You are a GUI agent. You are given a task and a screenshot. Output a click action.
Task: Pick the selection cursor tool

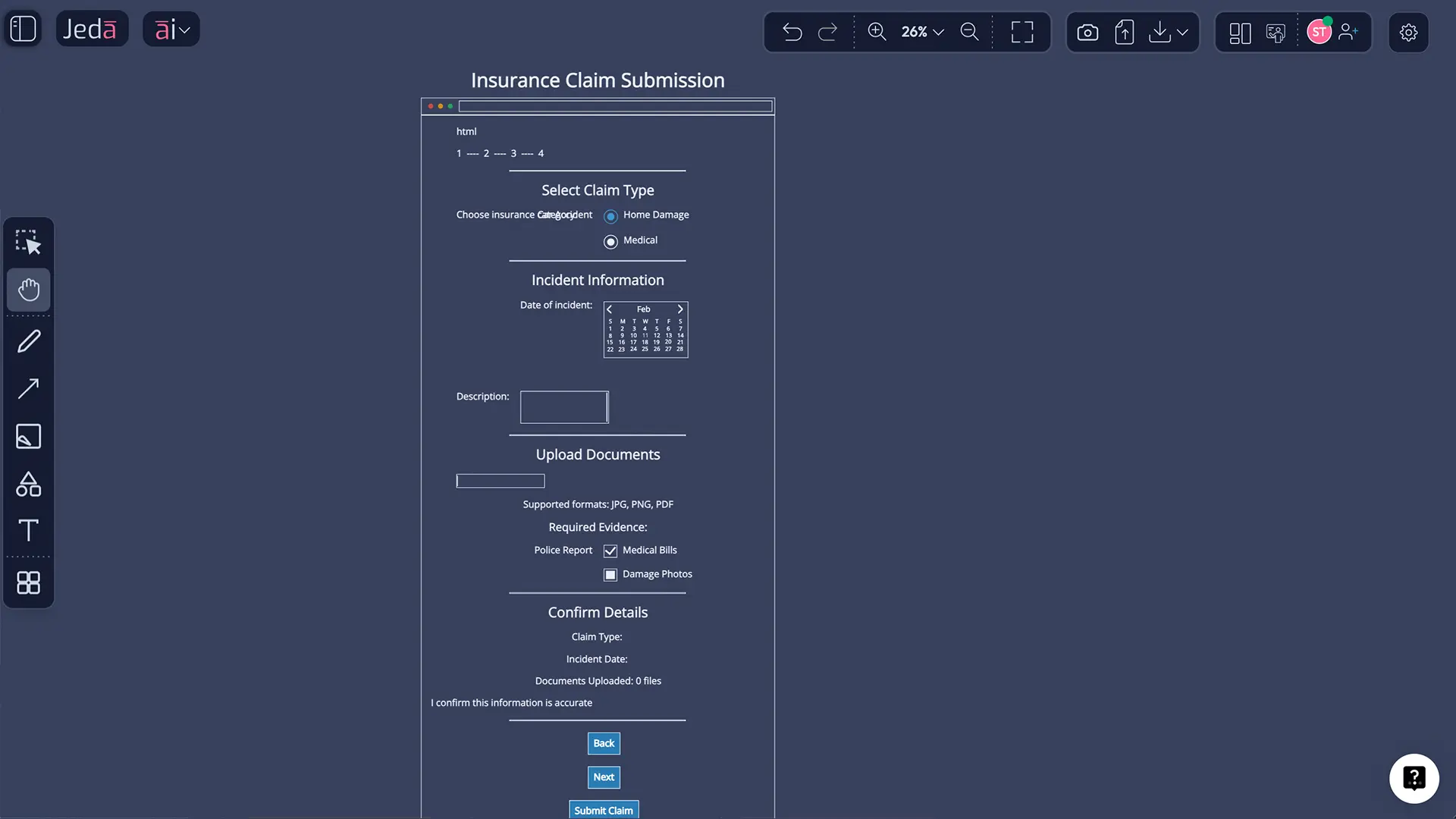[28, 241]
